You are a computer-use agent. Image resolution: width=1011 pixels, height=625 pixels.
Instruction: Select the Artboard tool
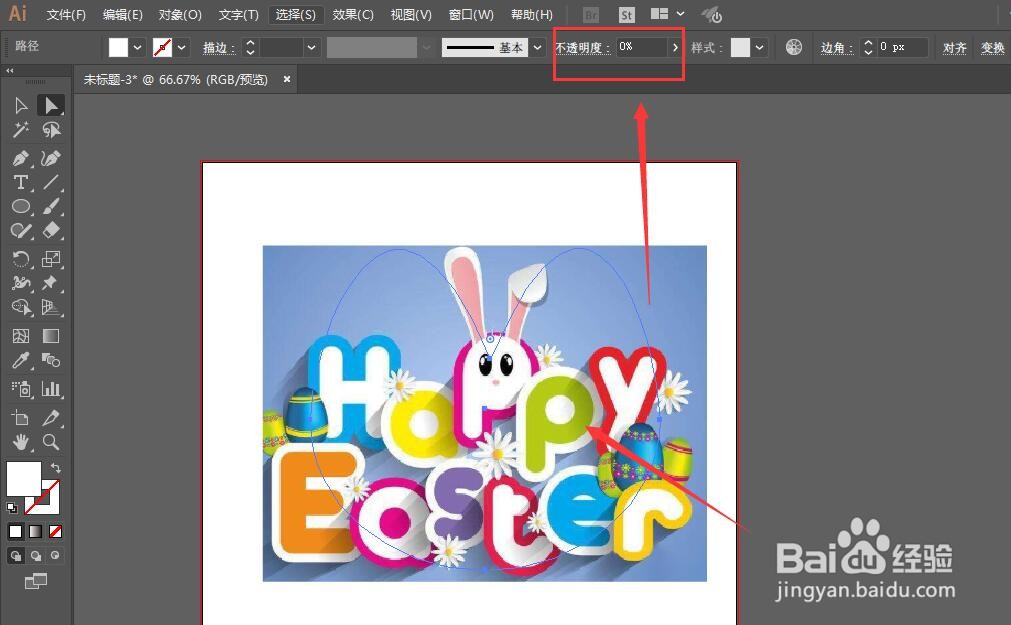click(x=21, y=417)
